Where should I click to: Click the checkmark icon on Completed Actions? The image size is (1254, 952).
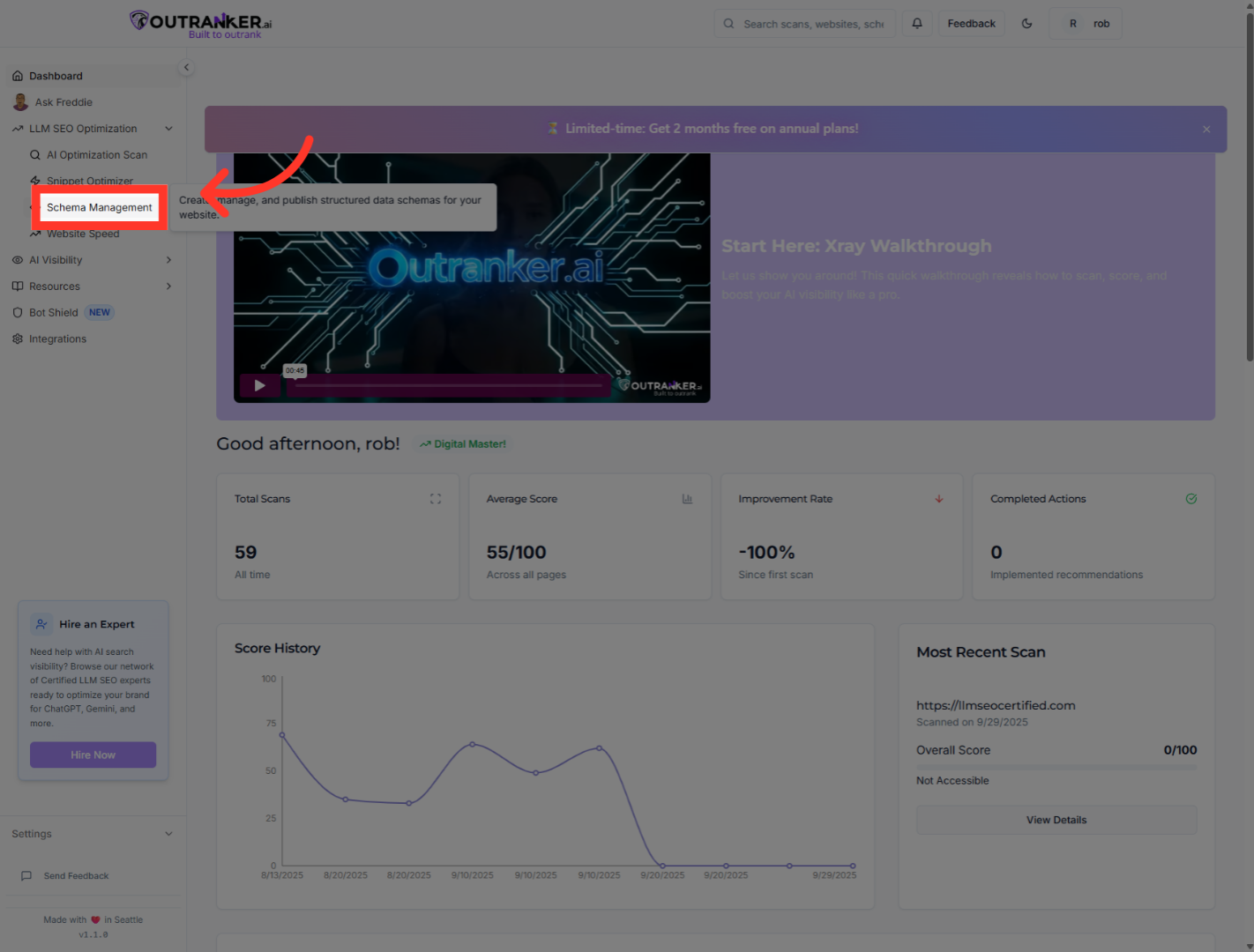[x=1191, y=499]
